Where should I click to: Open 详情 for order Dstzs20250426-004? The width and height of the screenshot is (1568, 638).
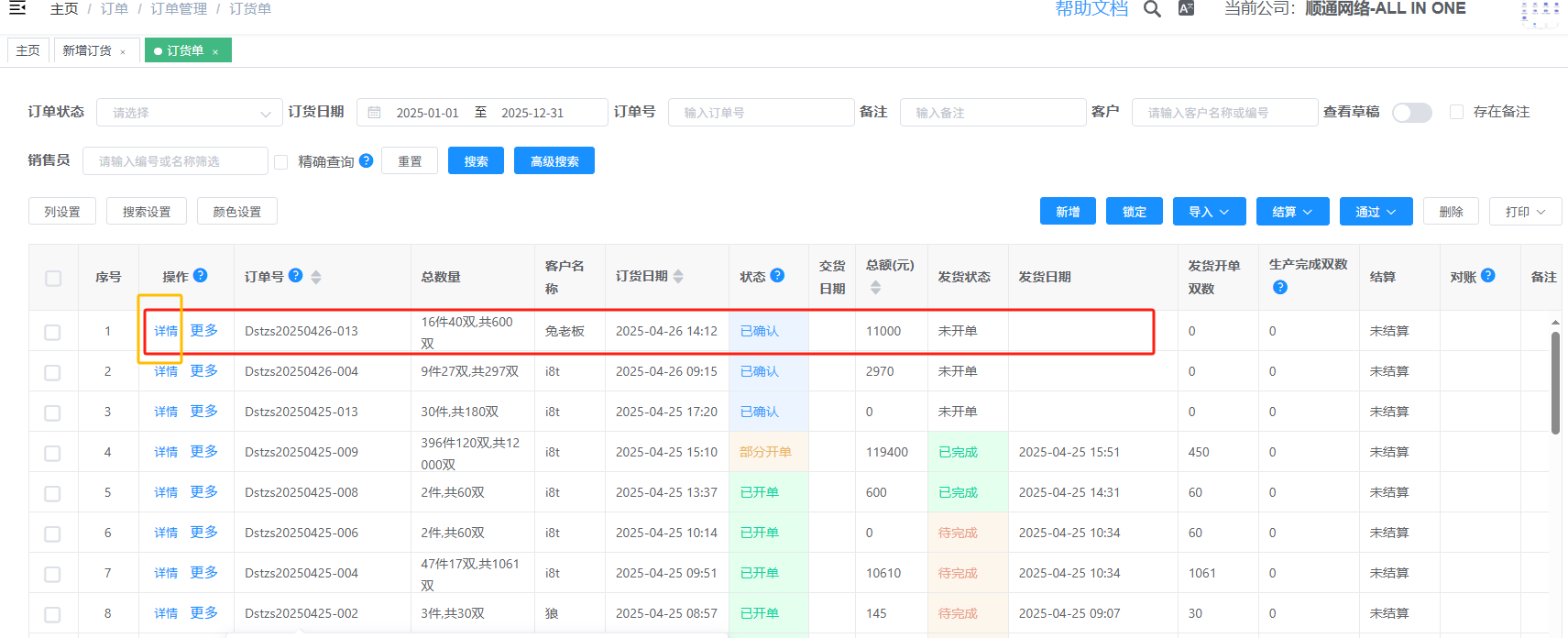(x=166, y=371)
